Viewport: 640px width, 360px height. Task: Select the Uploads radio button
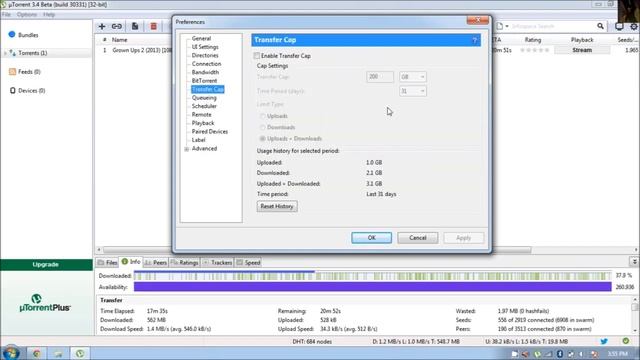tap(262, 116)
